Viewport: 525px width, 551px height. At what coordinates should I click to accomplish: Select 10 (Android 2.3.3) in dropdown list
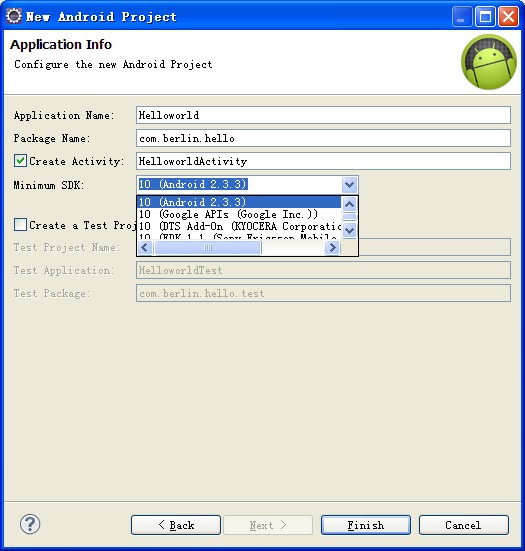coord(239,202)
